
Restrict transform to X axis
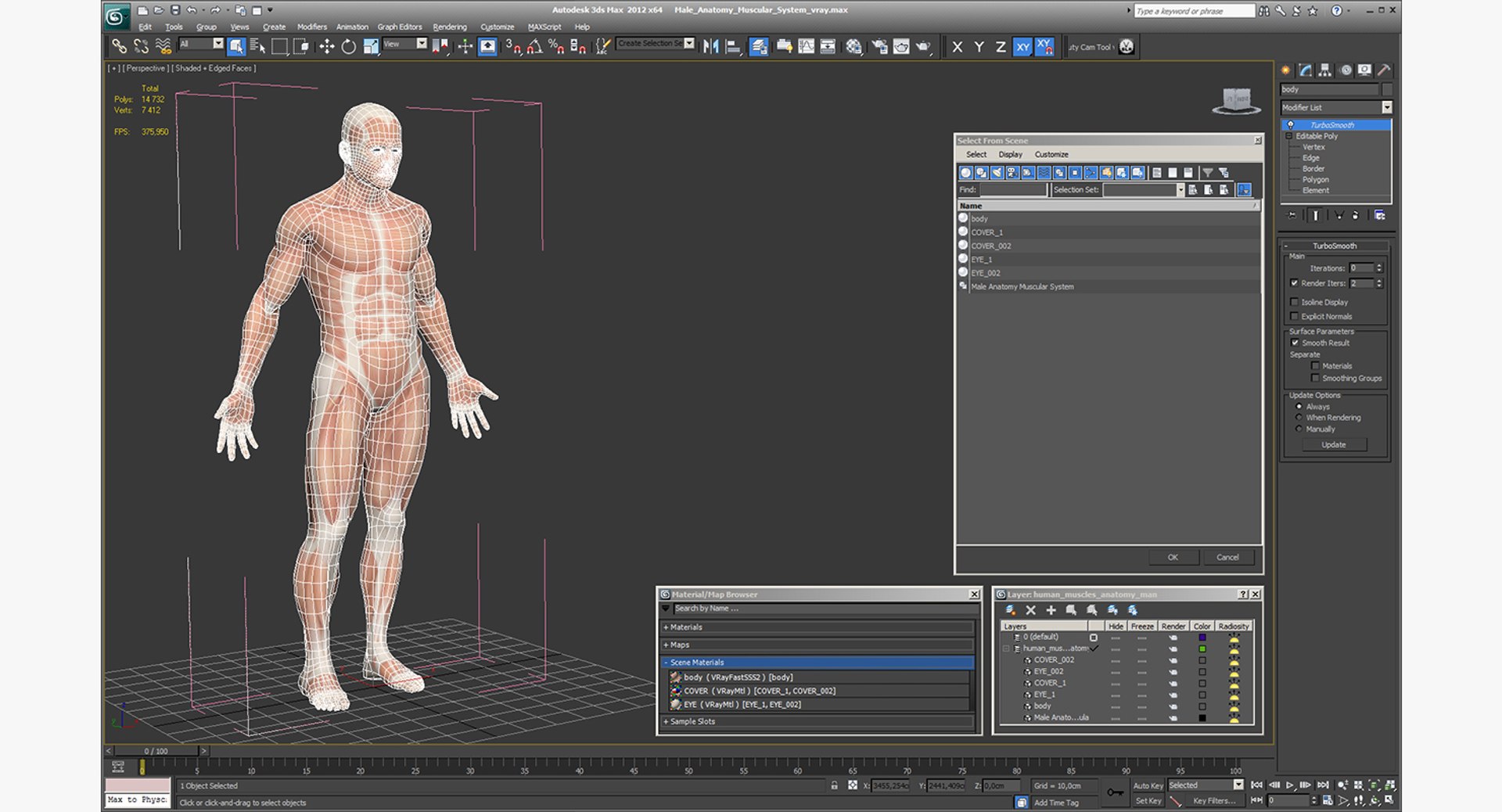(x=957, y=47)
